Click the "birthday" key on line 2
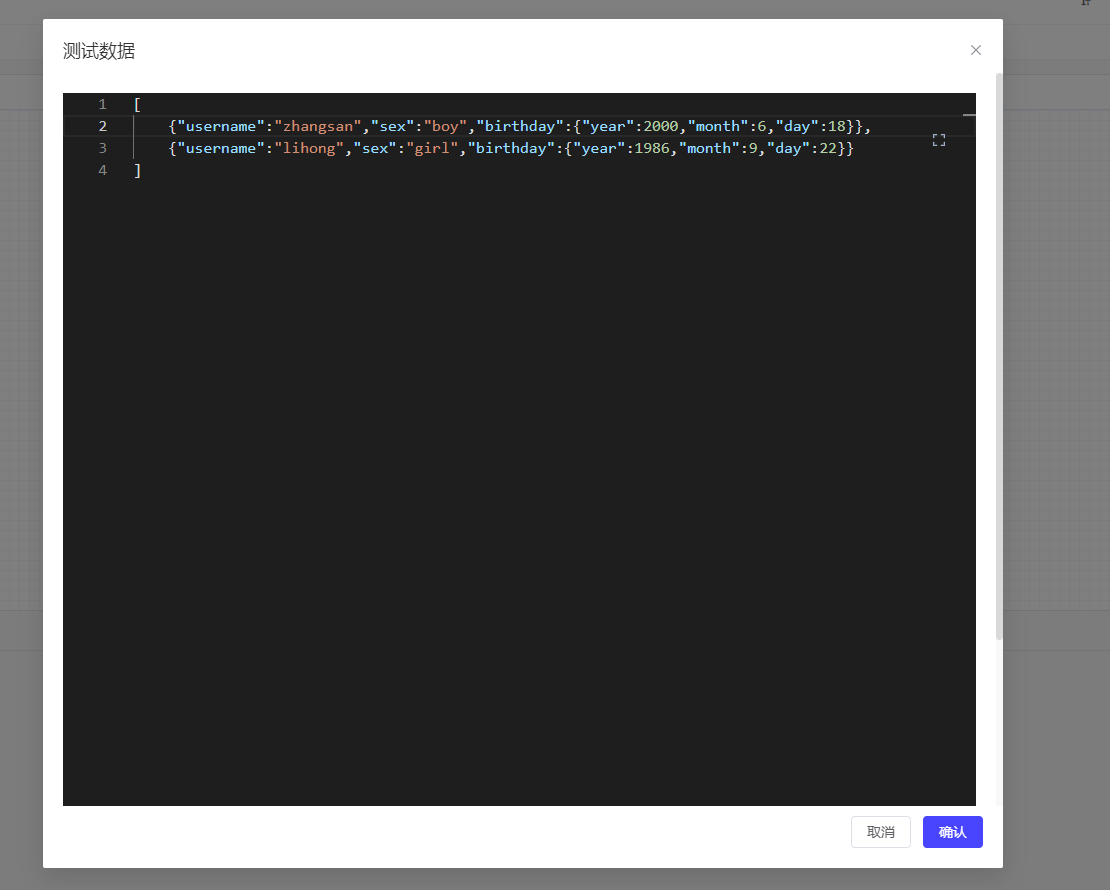The height and width of the screenshot is (890, 1110). coord(520,126)
